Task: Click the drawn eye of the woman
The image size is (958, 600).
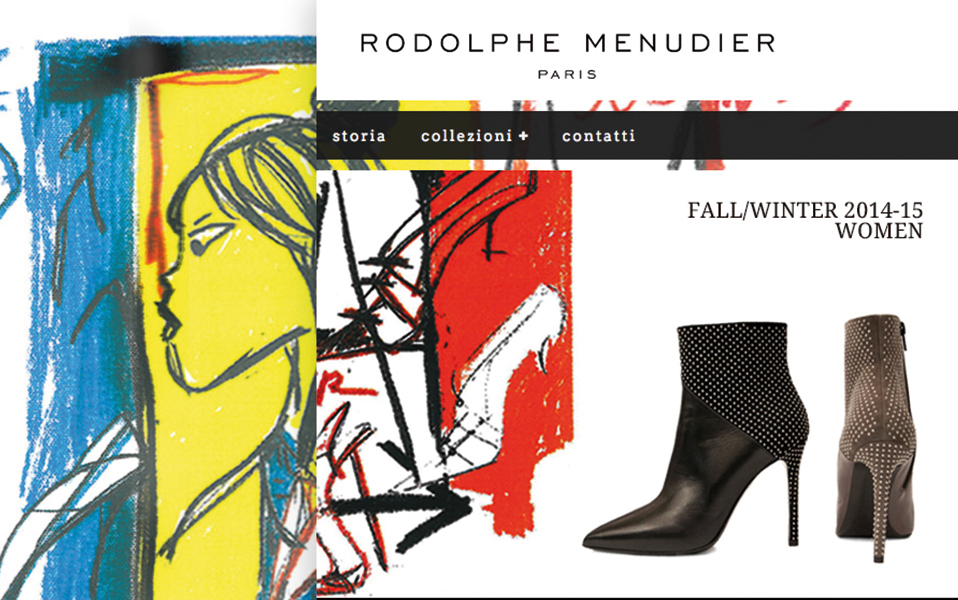Action: click(208, 240)
